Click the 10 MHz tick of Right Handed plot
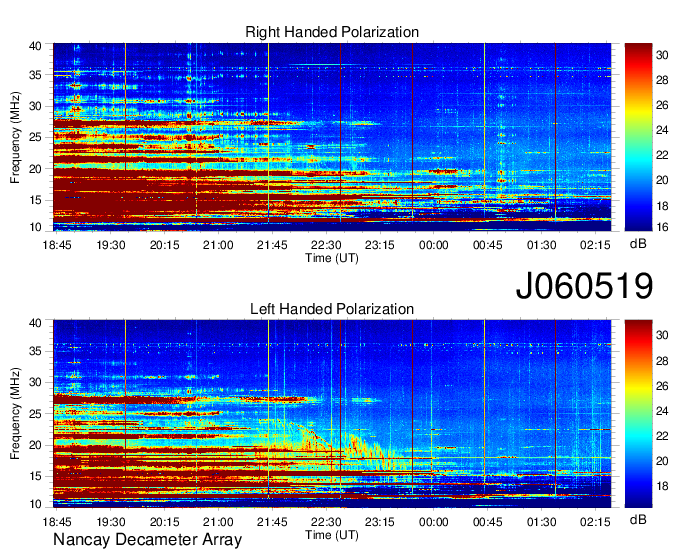The image size is (680, 552). [35, 227]
